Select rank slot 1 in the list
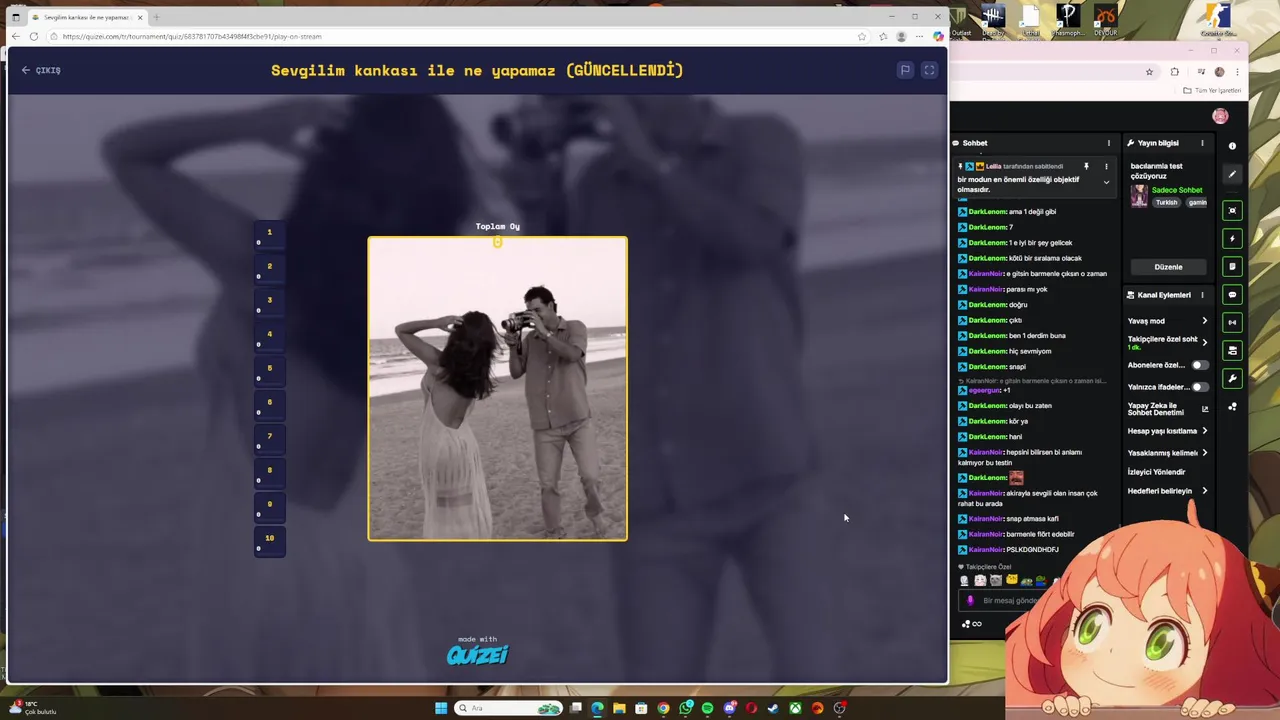This screenshot has height=720, width=1280. [x=269, y=235]
